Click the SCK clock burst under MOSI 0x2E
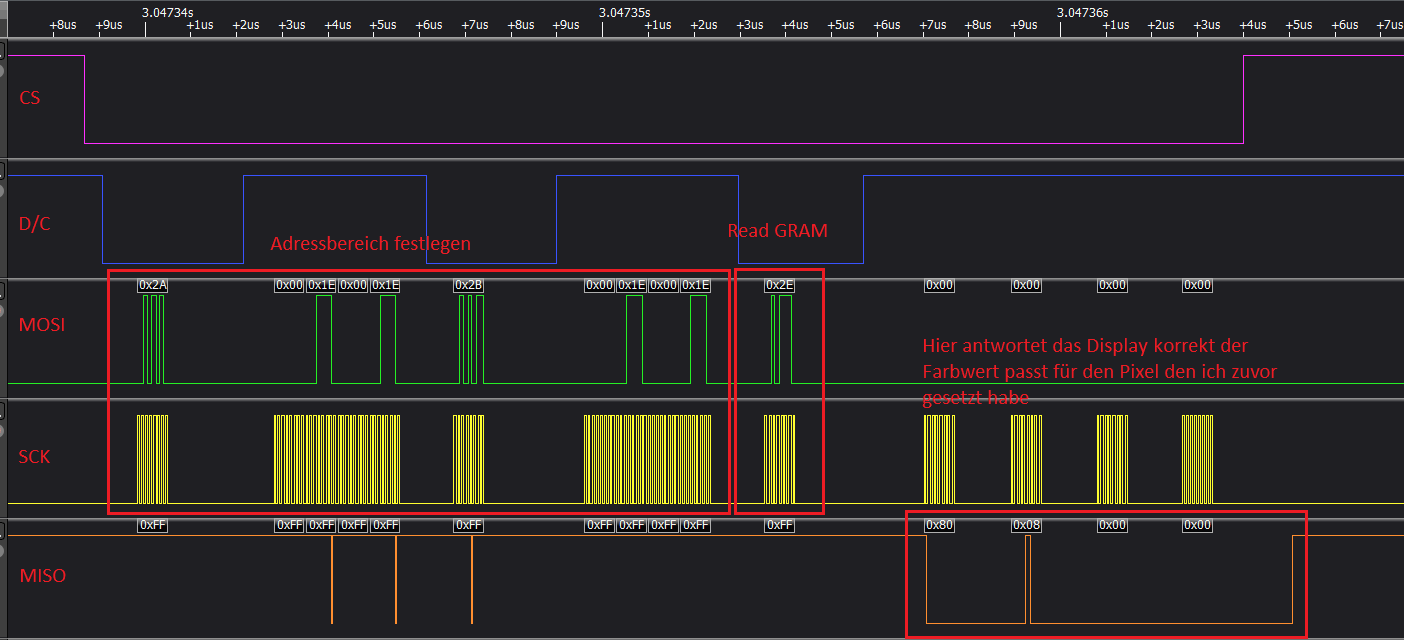 (x=780, y=459)
